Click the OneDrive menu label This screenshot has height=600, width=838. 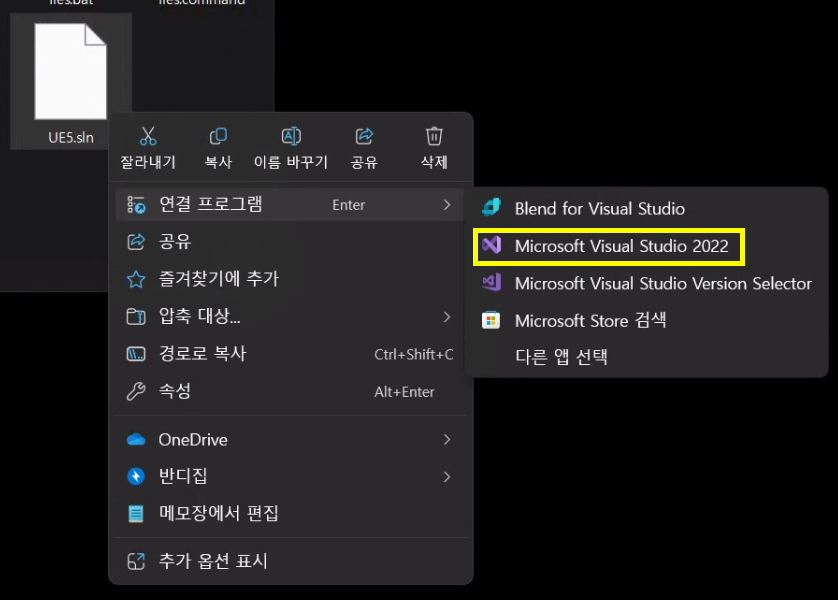[x=193, y=440]
